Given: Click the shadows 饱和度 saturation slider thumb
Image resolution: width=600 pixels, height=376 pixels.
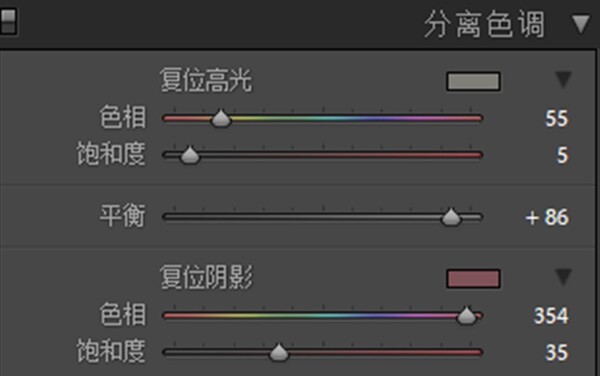Looking at the screenshot, I should pos(279,352).
